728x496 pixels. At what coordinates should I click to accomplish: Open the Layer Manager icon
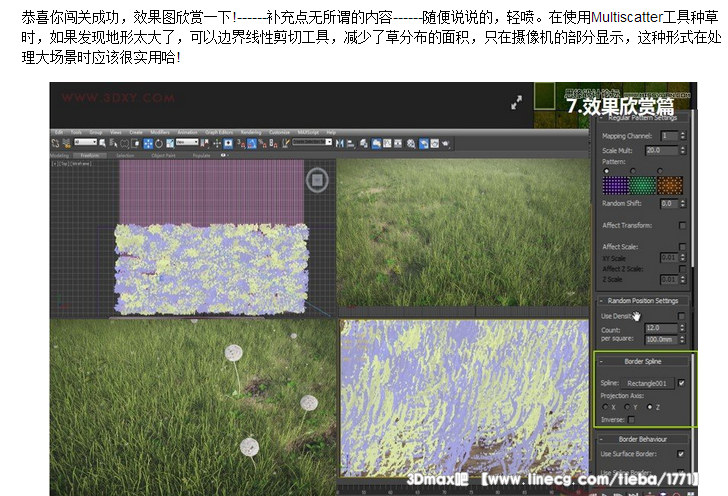click(364, 143)
